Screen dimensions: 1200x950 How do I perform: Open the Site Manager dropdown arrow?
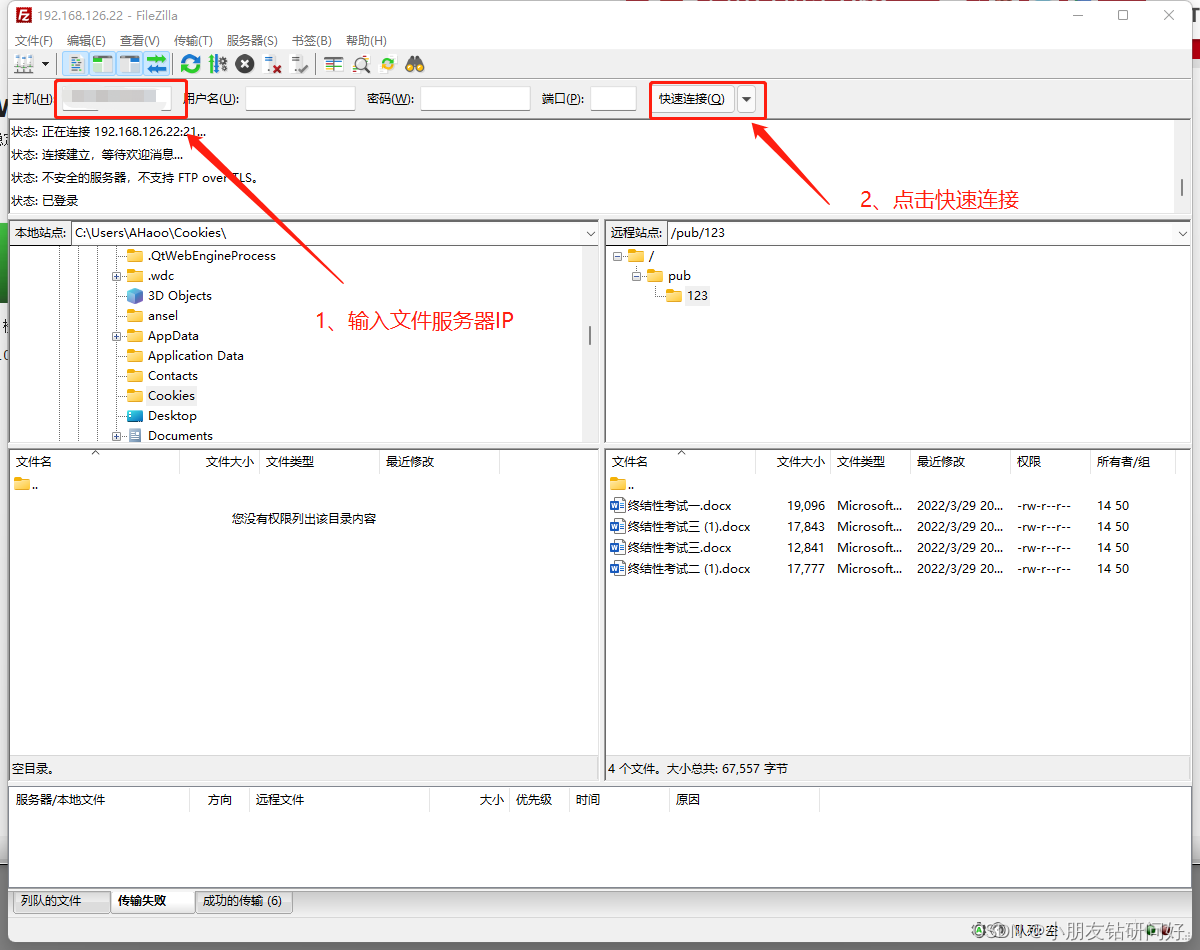[x=46, y=64]
